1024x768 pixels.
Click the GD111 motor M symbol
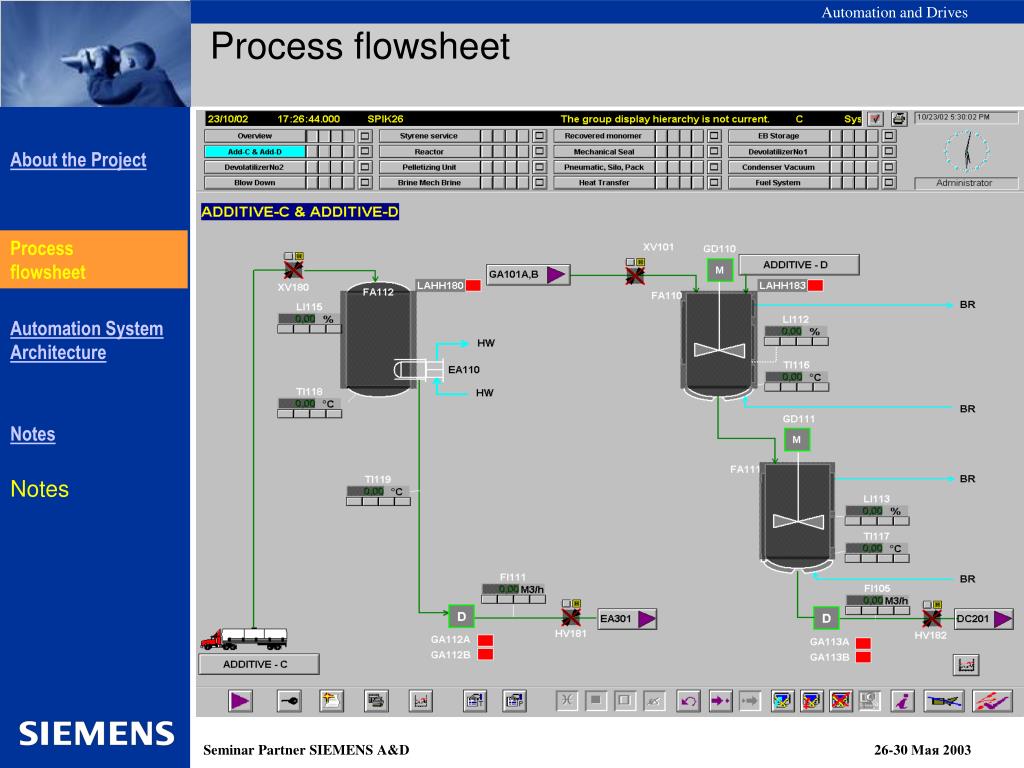tap(797, 440)
